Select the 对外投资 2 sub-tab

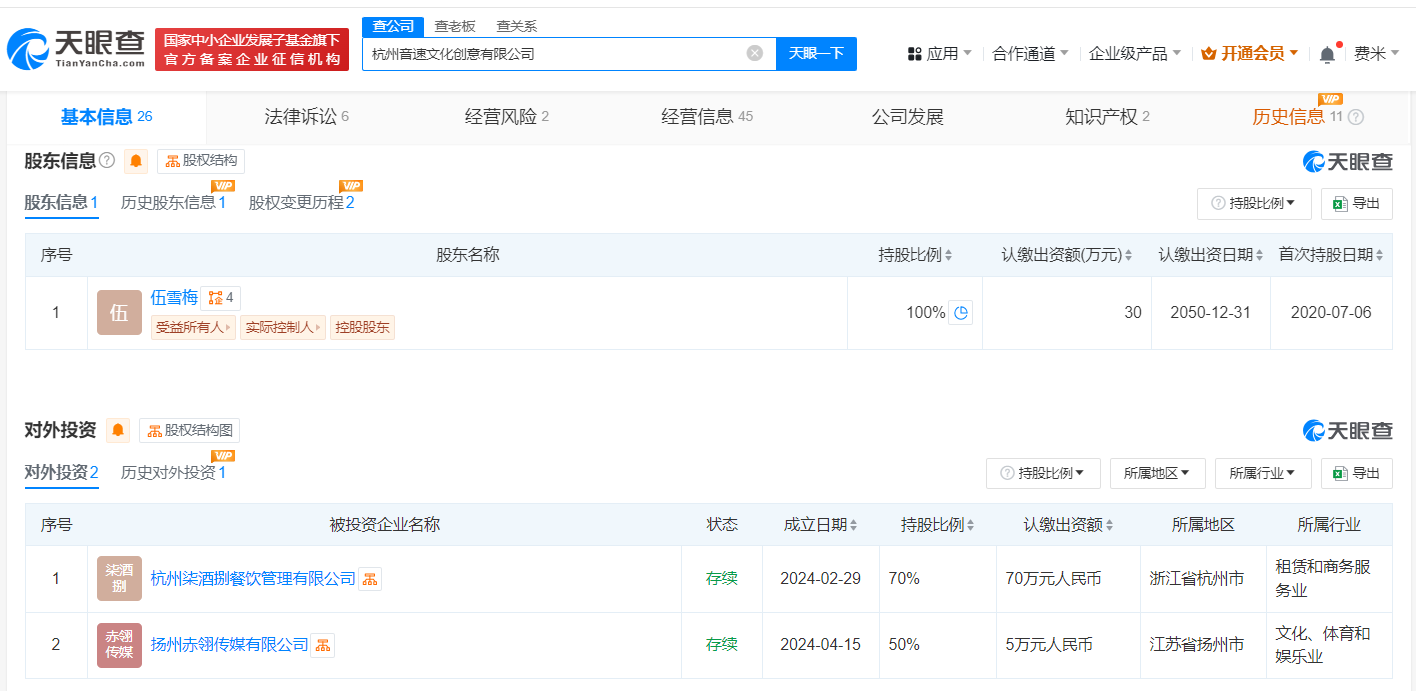[x=61, y=473]
